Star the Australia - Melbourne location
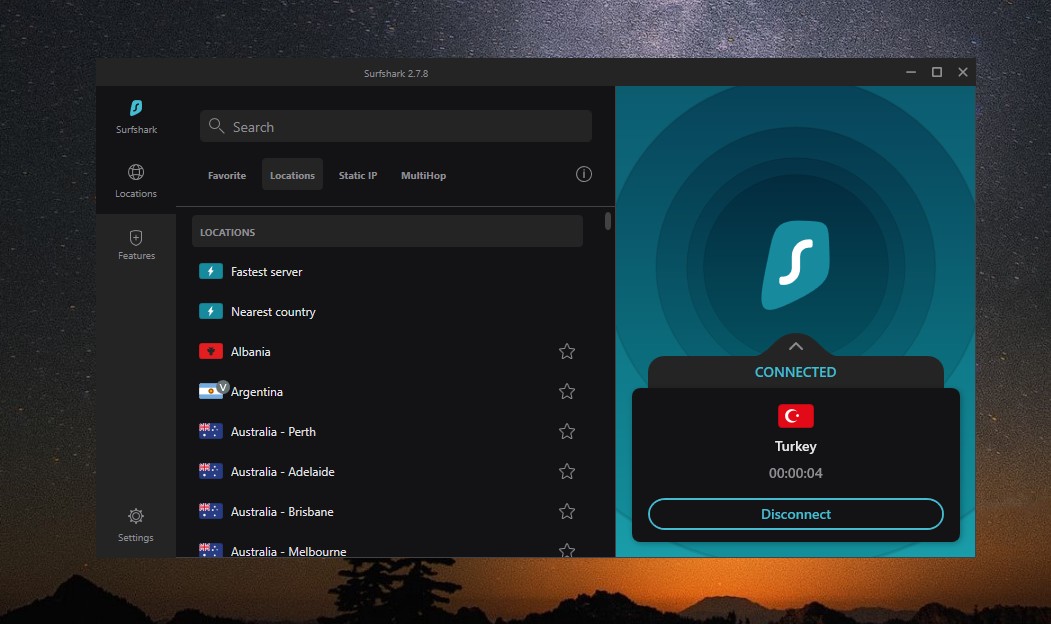Image resolution: width=1051 pixels, height=624 pixels. click(x=567, y=550)
